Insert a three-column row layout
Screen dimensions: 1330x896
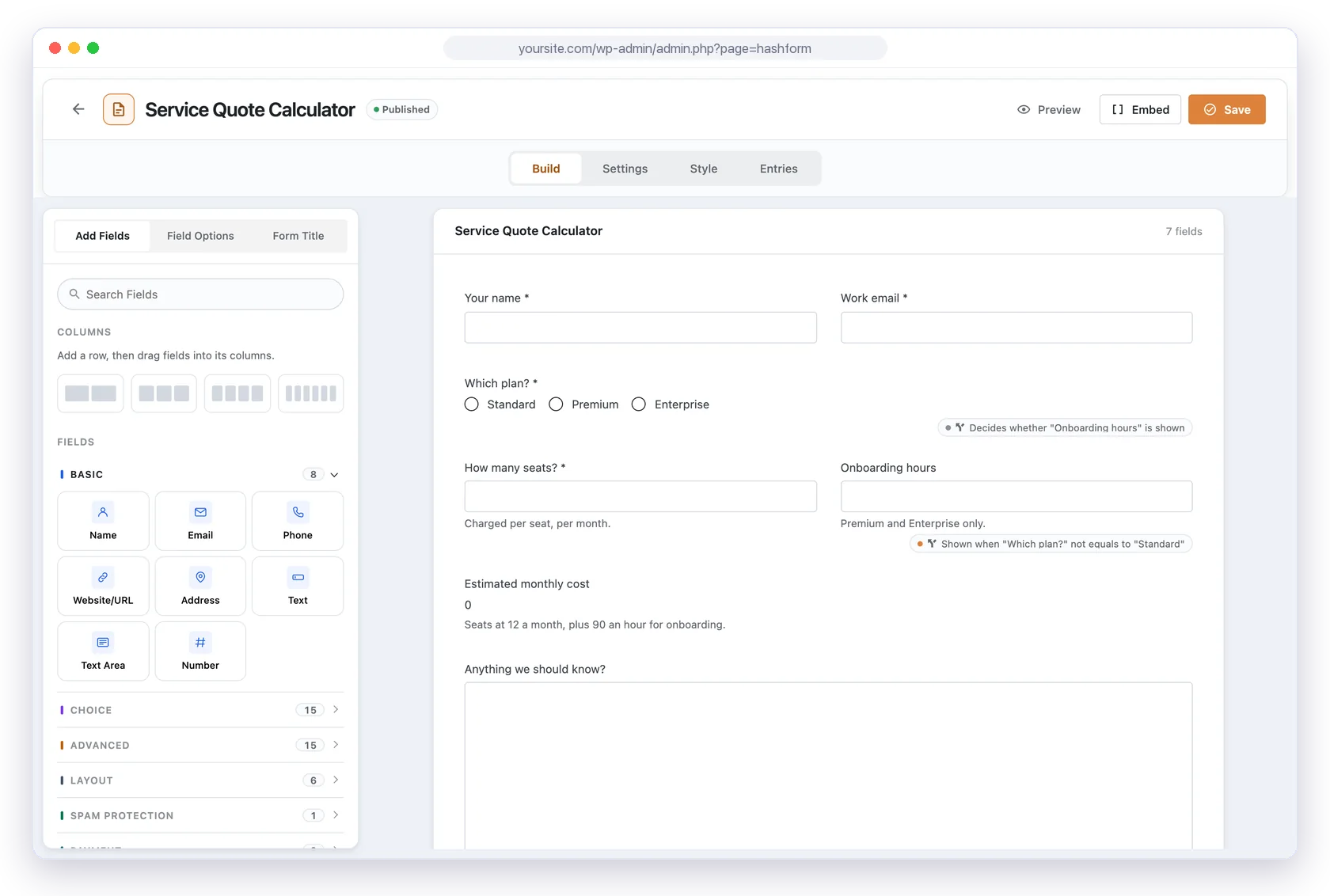pos(164,393)
